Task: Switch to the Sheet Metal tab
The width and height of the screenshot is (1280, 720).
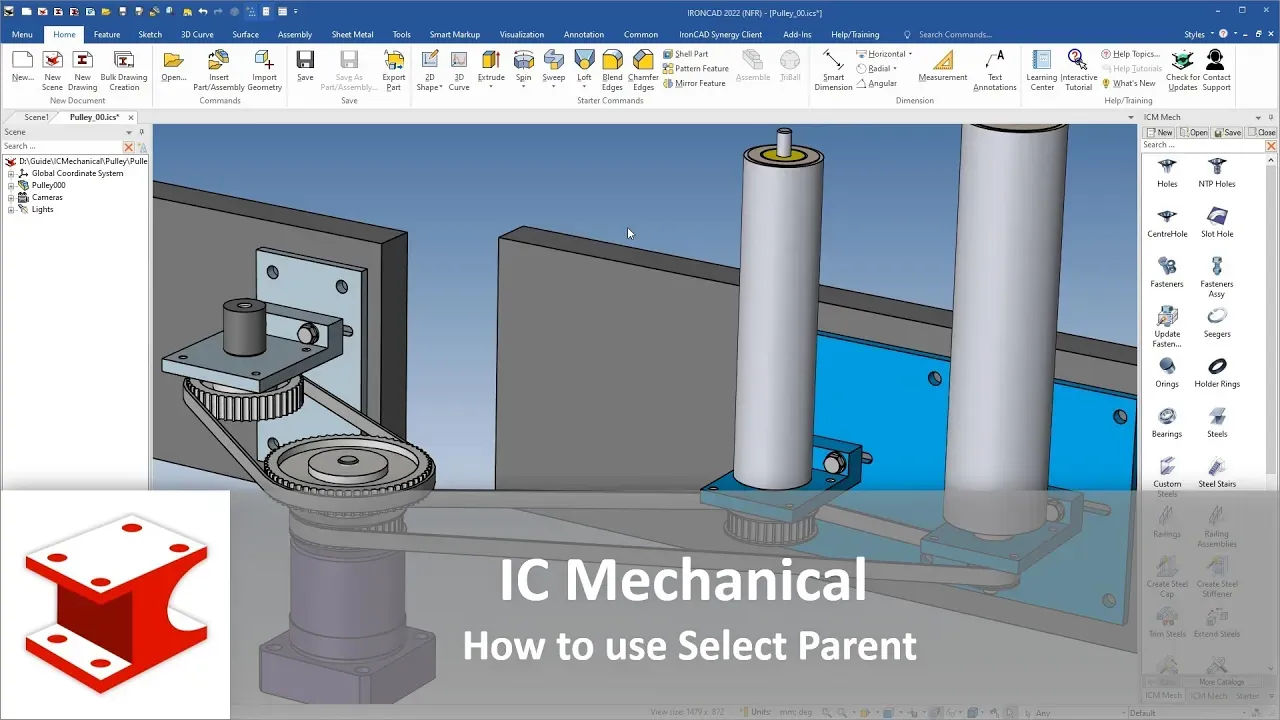Action: [x=352, y=34]
